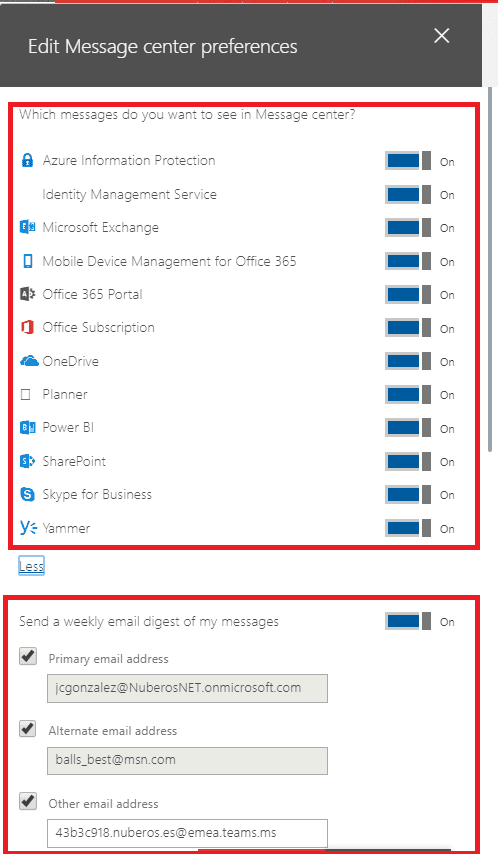The width and height of the screenshot is (498, 854).
Task: Turn off the Planner messages toggle
Action: [408, 394]
